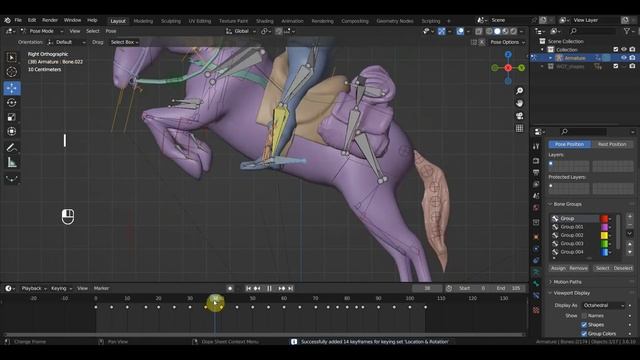
Task: Click Remove in Bone Groups
Action: [x=578, y=268]
